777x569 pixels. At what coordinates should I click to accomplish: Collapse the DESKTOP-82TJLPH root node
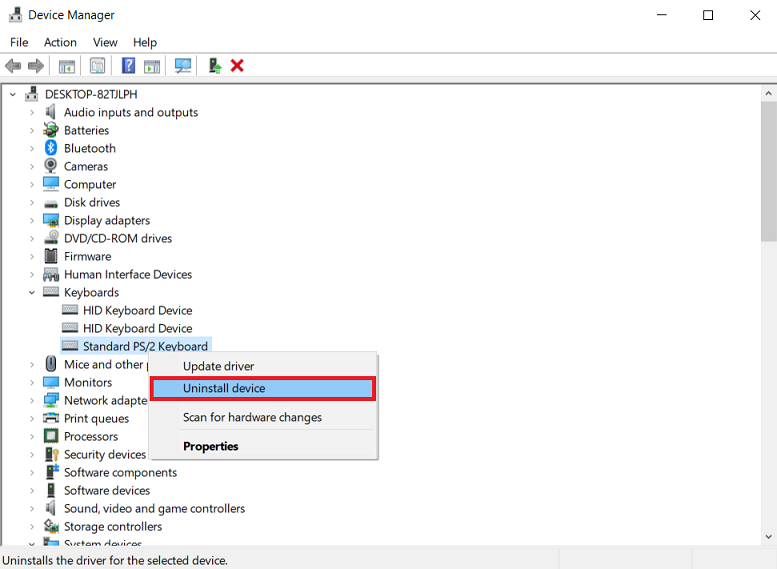tap(13, 94)
